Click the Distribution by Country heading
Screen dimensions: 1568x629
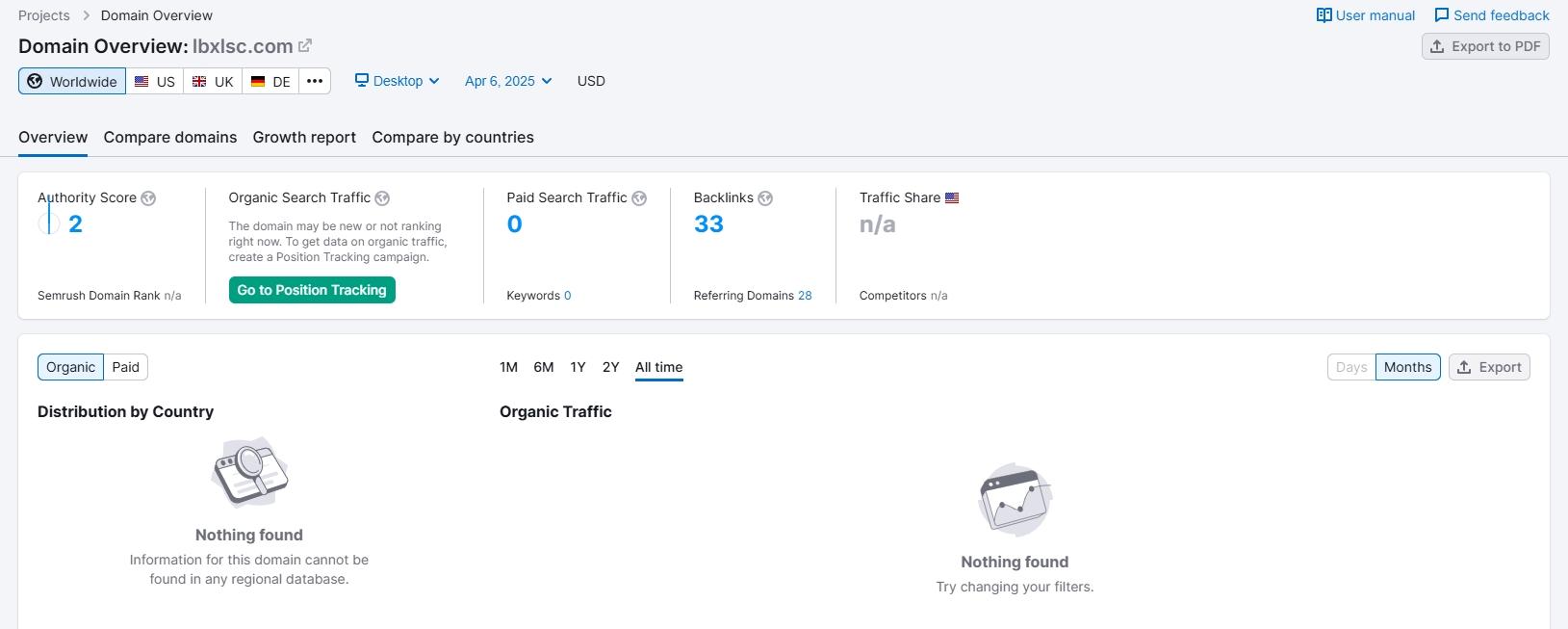pos(125,411)
